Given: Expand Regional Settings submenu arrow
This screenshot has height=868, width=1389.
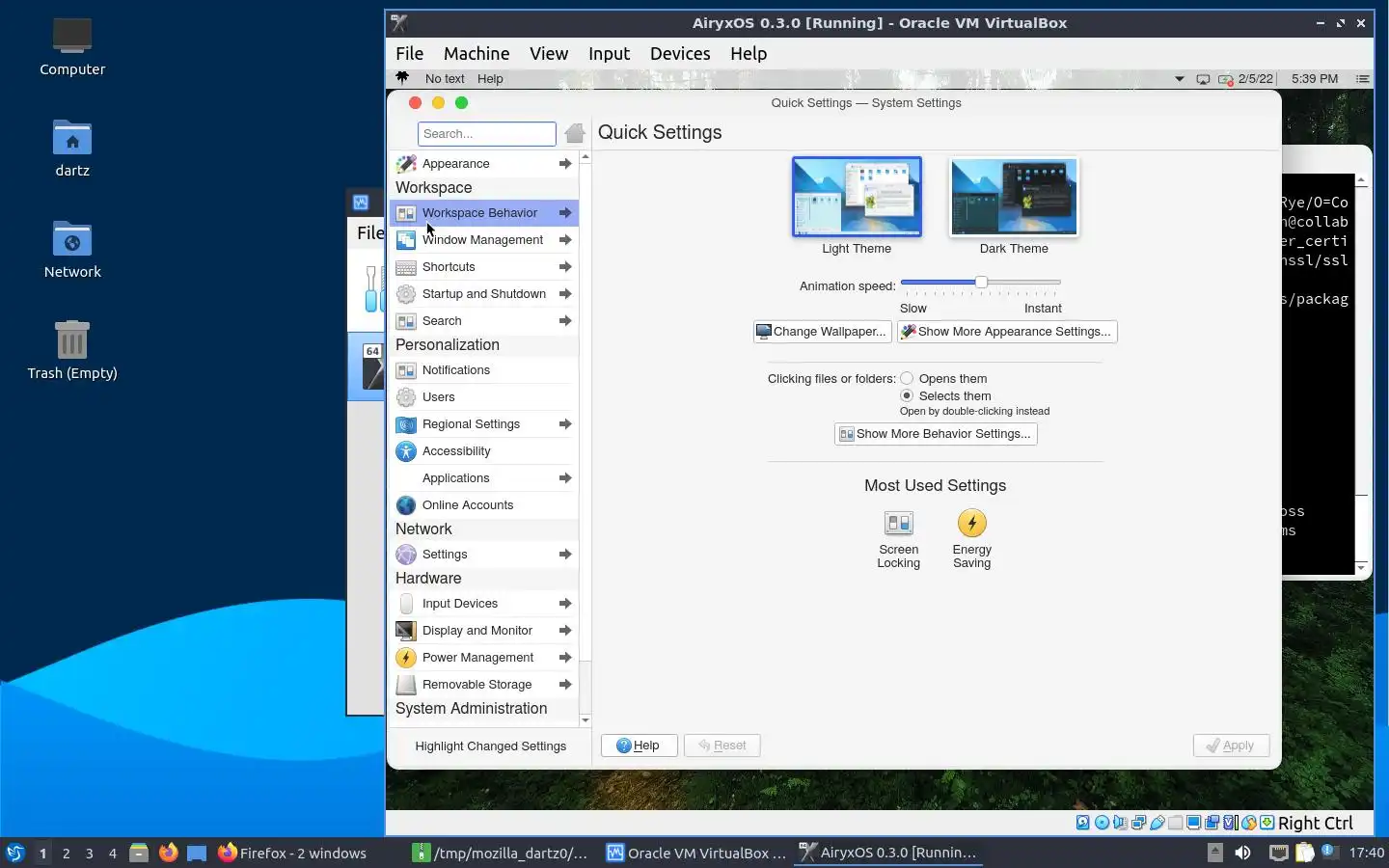Looking at the screenshot, I should coord(565,424).
